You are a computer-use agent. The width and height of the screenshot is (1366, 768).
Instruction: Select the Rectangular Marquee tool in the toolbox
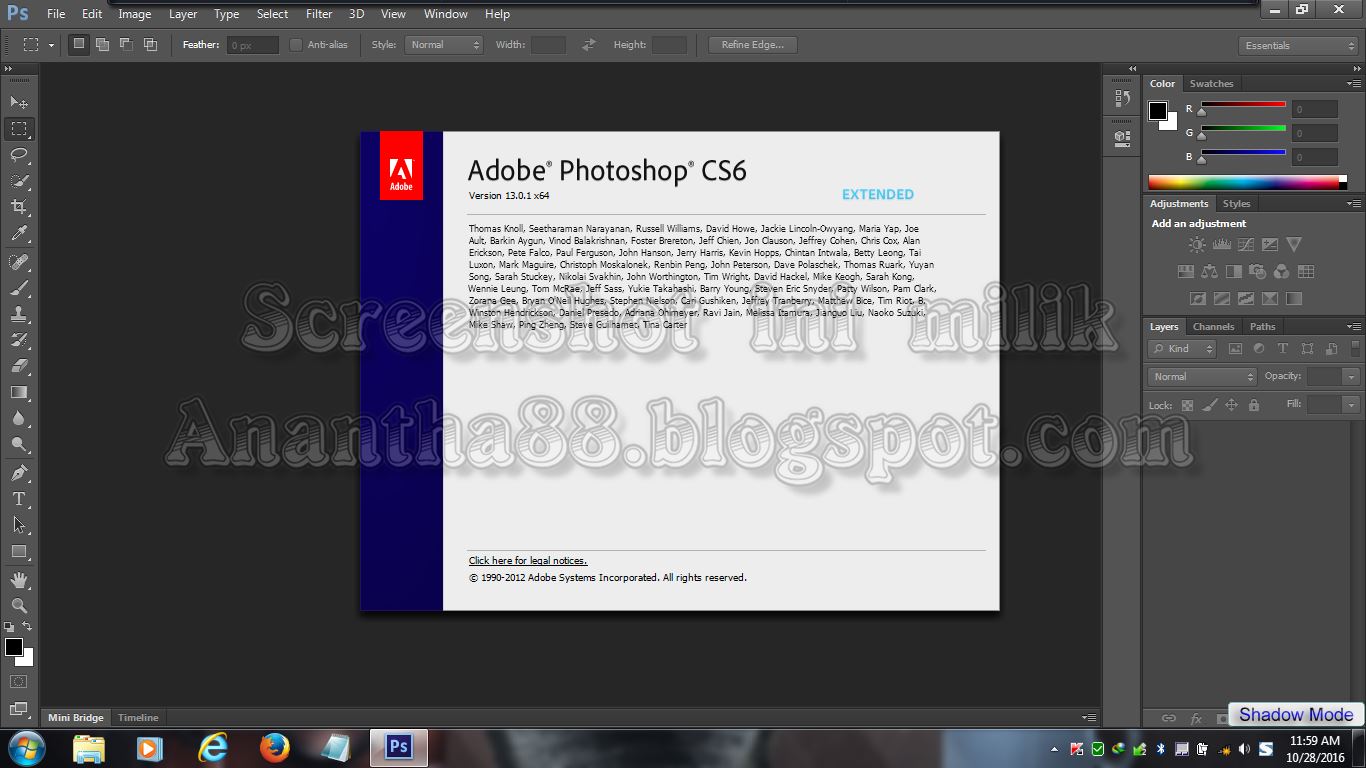tap(19, 129)
